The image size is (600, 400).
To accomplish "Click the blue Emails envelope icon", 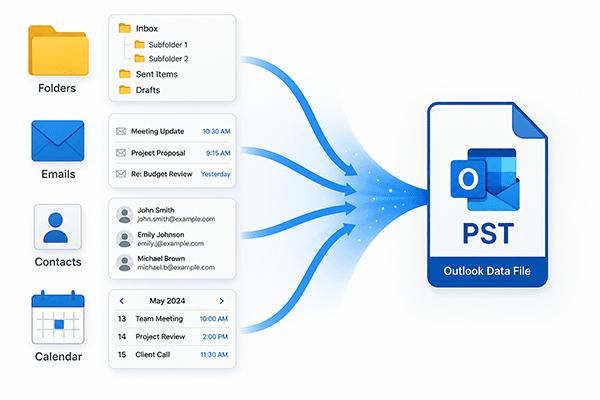I will tap(58, 141).
